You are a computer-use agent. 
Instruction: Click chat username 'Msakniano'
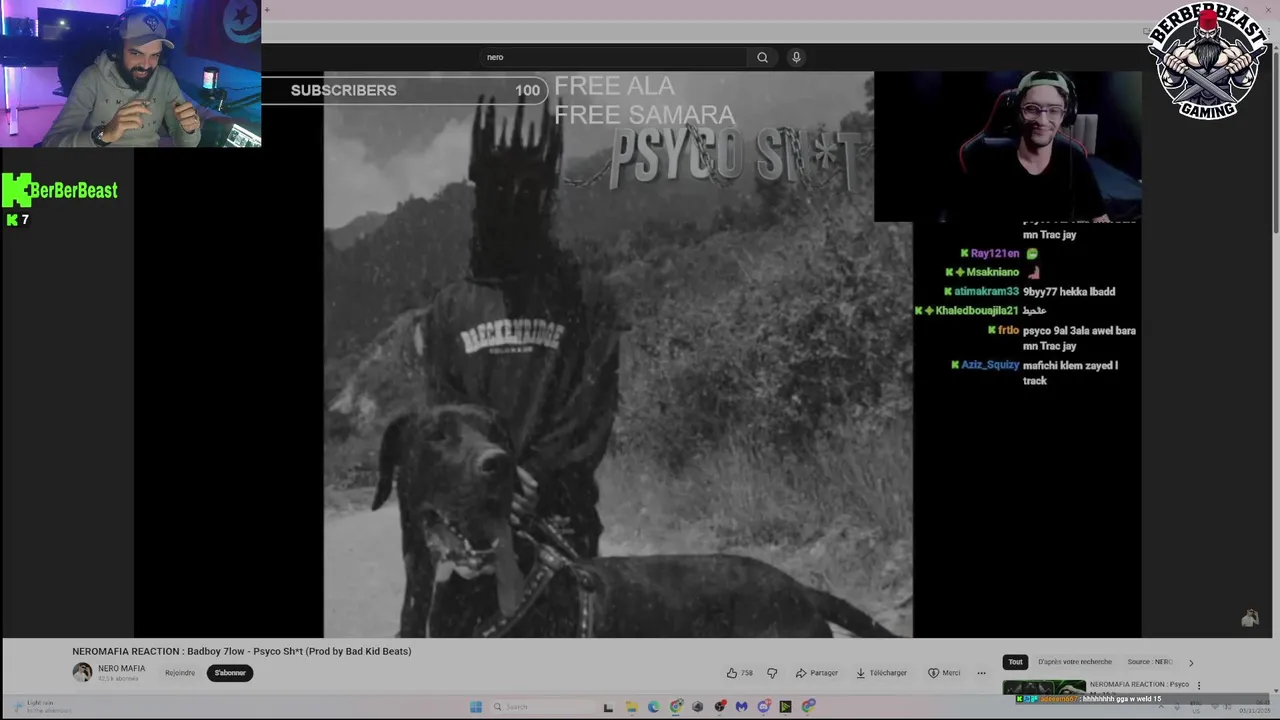tap(993, 272)
